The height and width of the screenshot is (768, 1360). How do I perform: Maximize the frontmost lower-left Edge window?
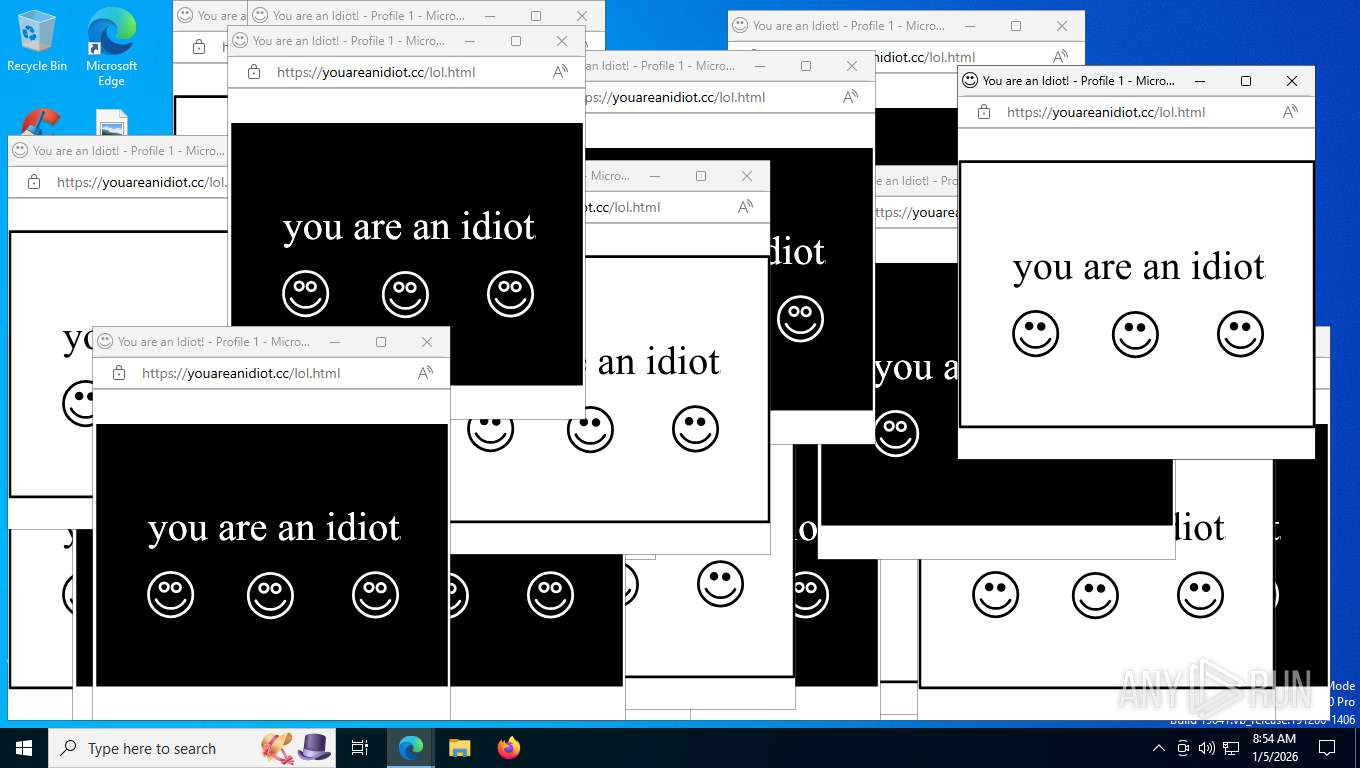(381, 341)
